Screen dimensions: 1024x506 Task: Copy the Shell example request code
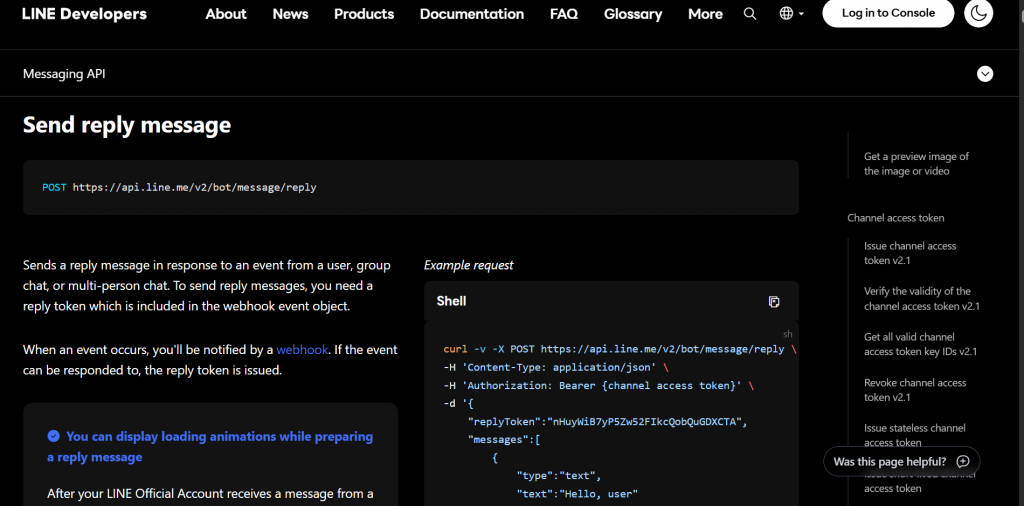[774, 302]
